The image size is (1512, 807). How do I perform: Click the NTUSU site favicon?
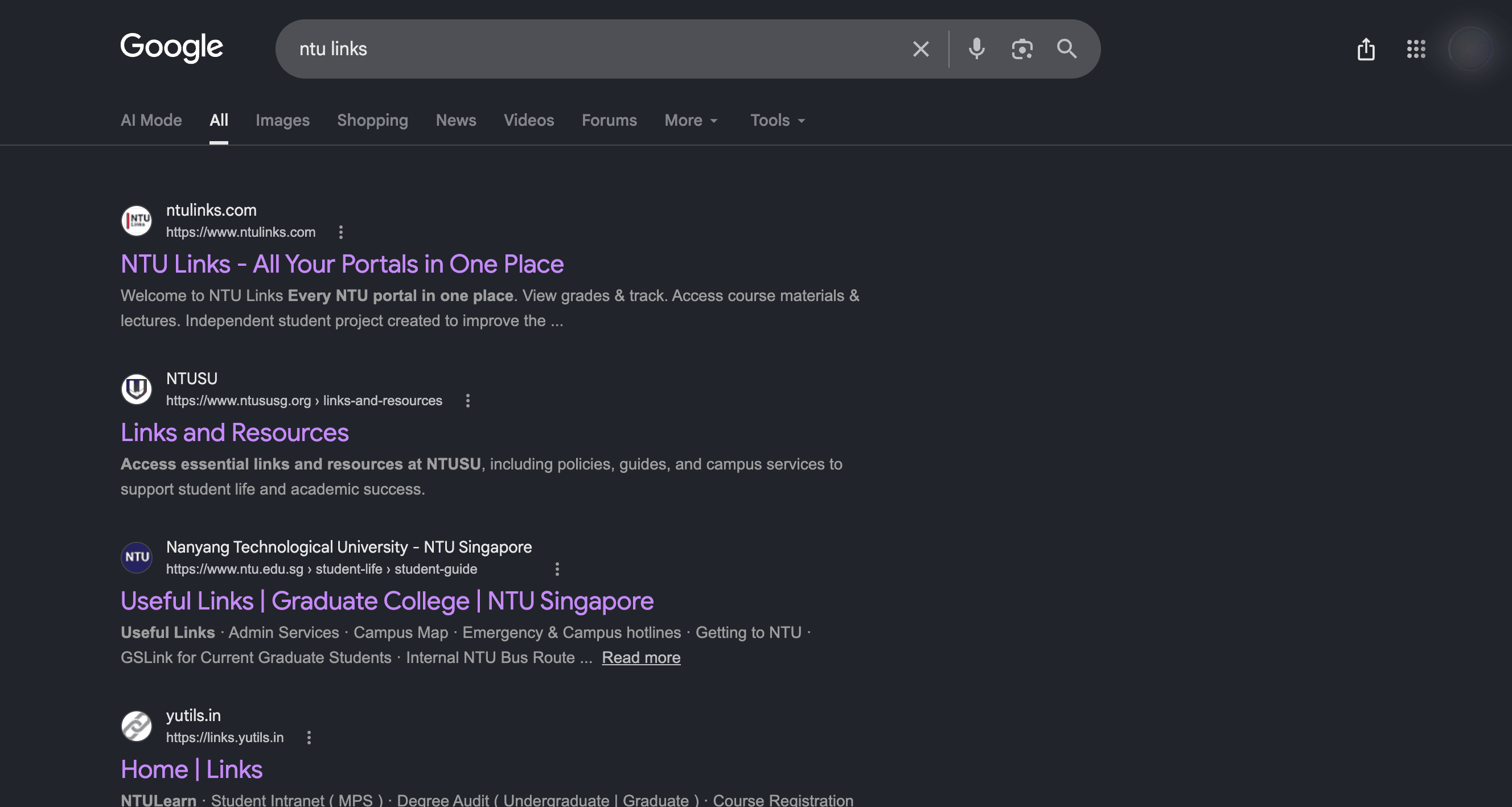pos(136,389)
